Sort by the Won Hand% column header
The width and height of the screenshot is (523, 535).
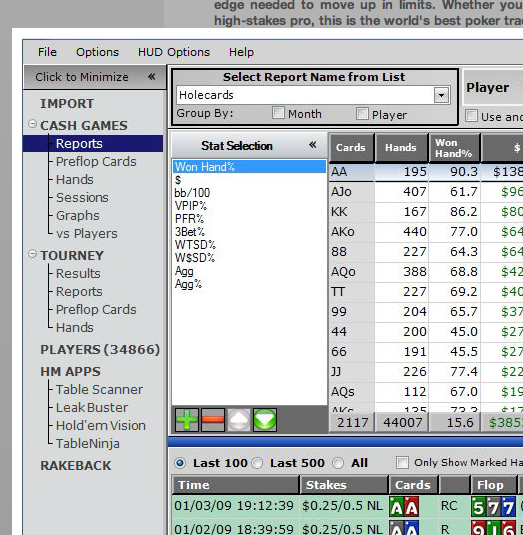coord(454,147)
